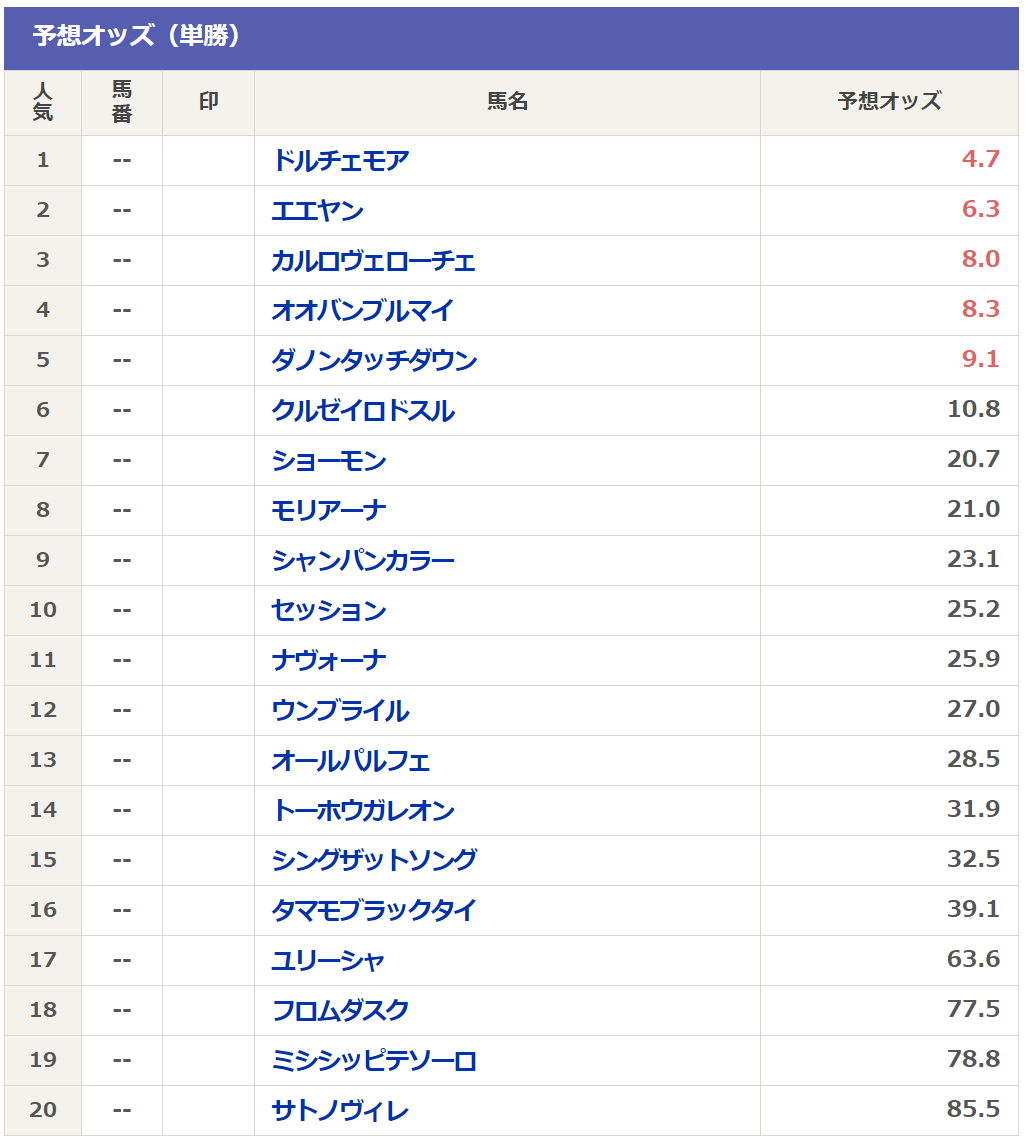
Task: Open horse link ウンブライル
Action: [340, 711]
